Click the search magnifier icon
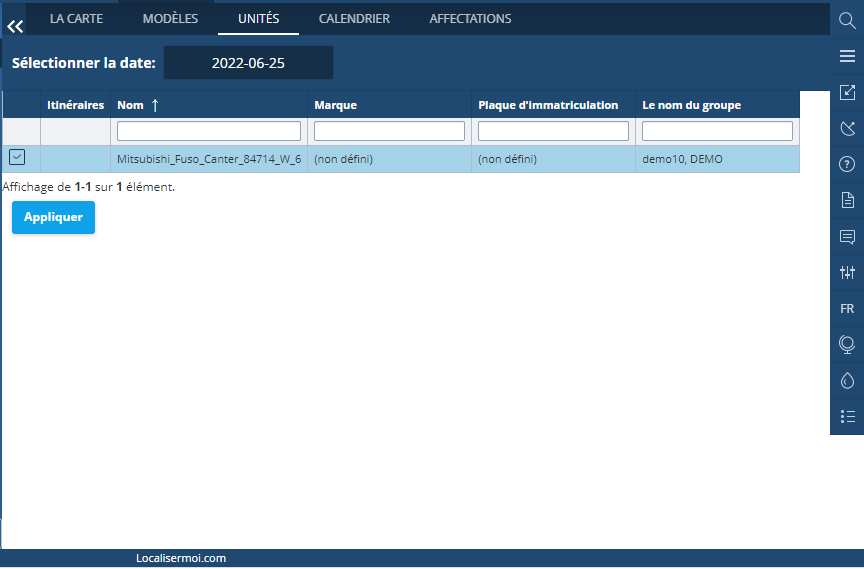 [x=846, y=20]
